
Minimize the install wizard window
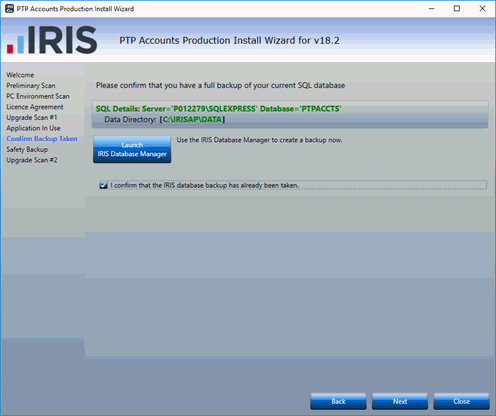click(x=432, y=9)
